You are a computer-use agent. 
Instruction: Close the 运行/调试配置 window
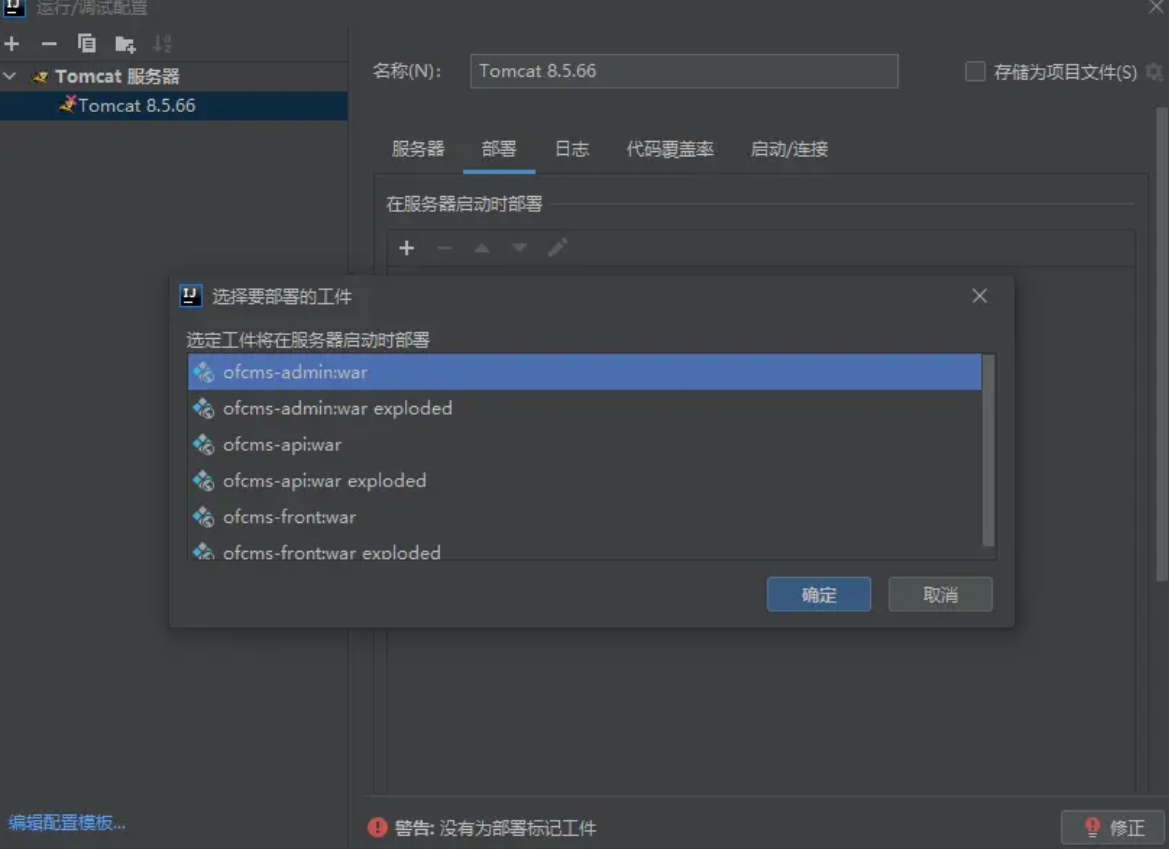[1156, 6]
